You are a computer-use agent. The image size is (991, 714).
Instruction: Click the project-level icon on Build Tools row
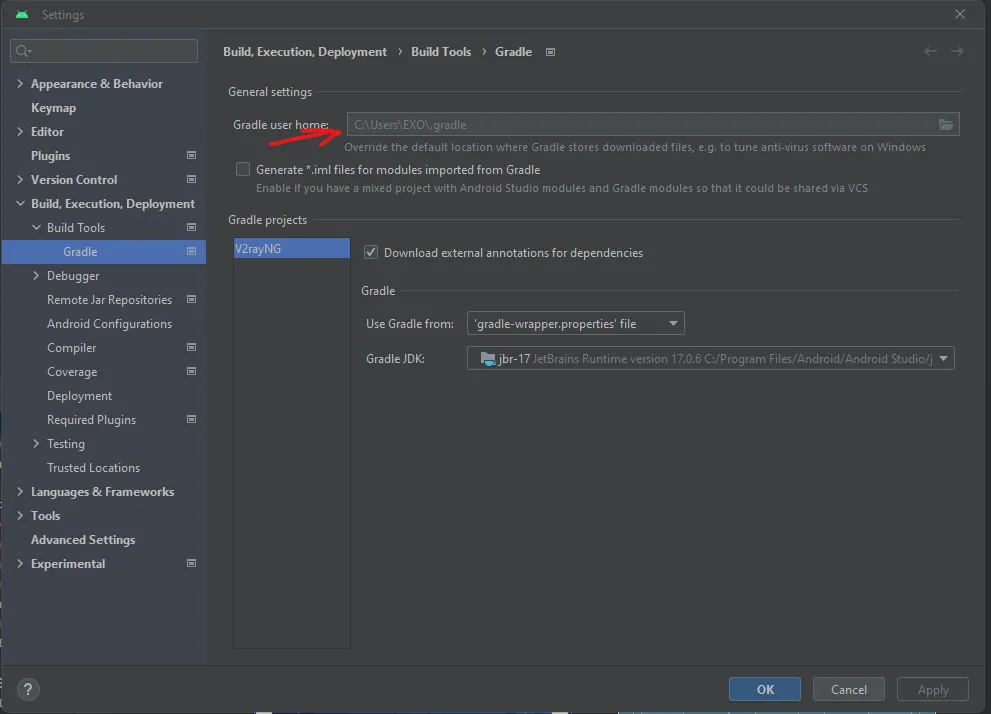click(192, 227)
